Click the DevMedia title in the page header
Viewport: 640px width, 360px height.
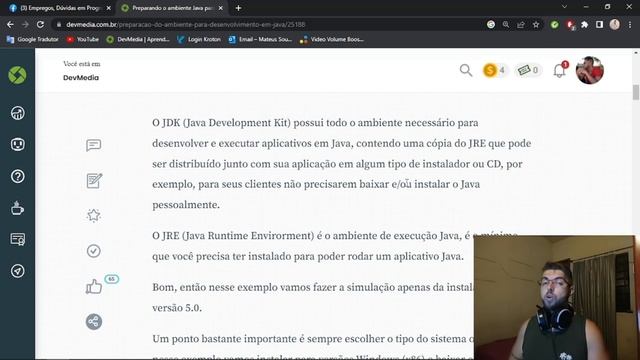click(x=81, y=78)
